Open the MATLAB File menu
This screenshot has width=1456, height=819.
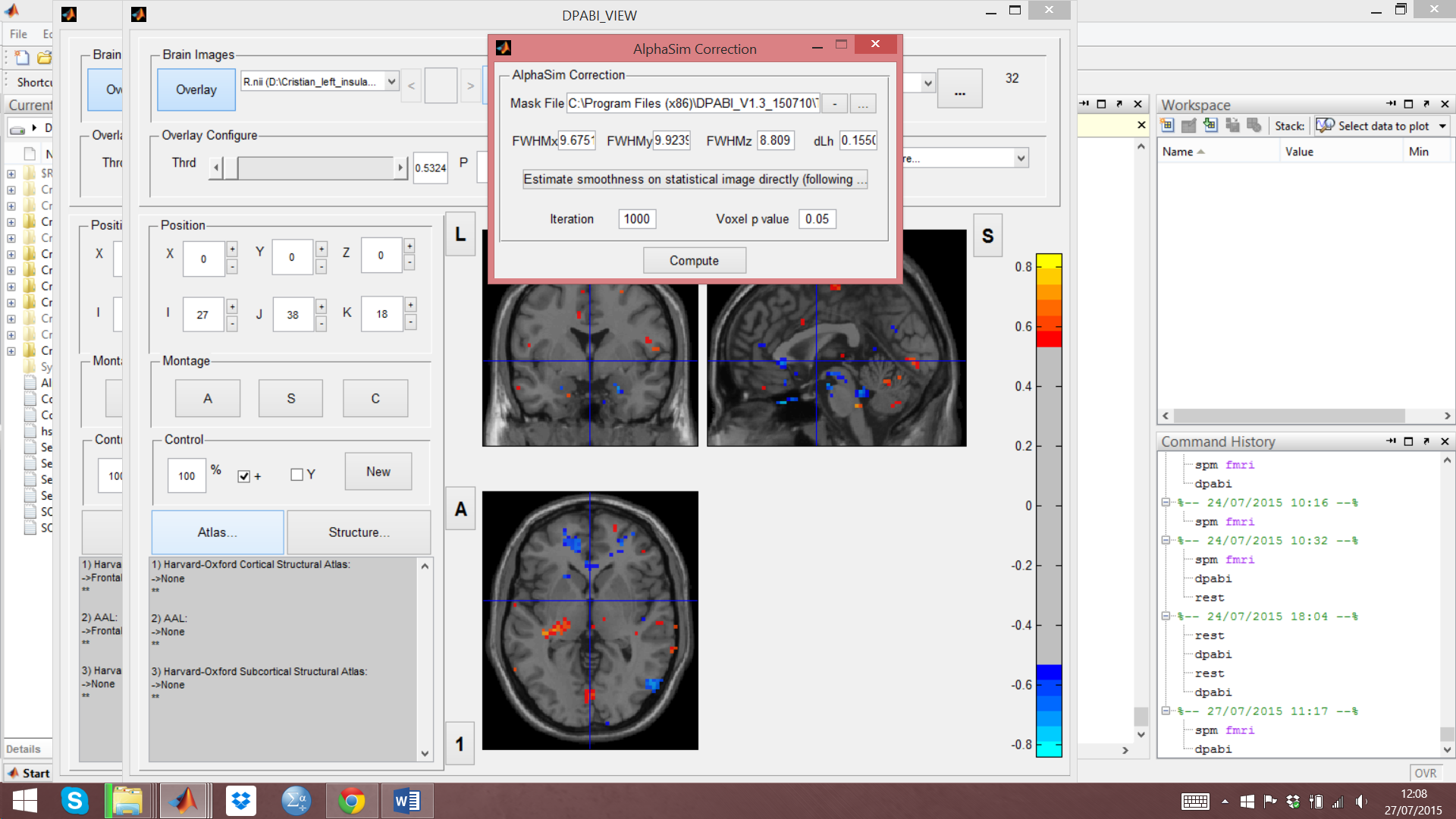18,34
